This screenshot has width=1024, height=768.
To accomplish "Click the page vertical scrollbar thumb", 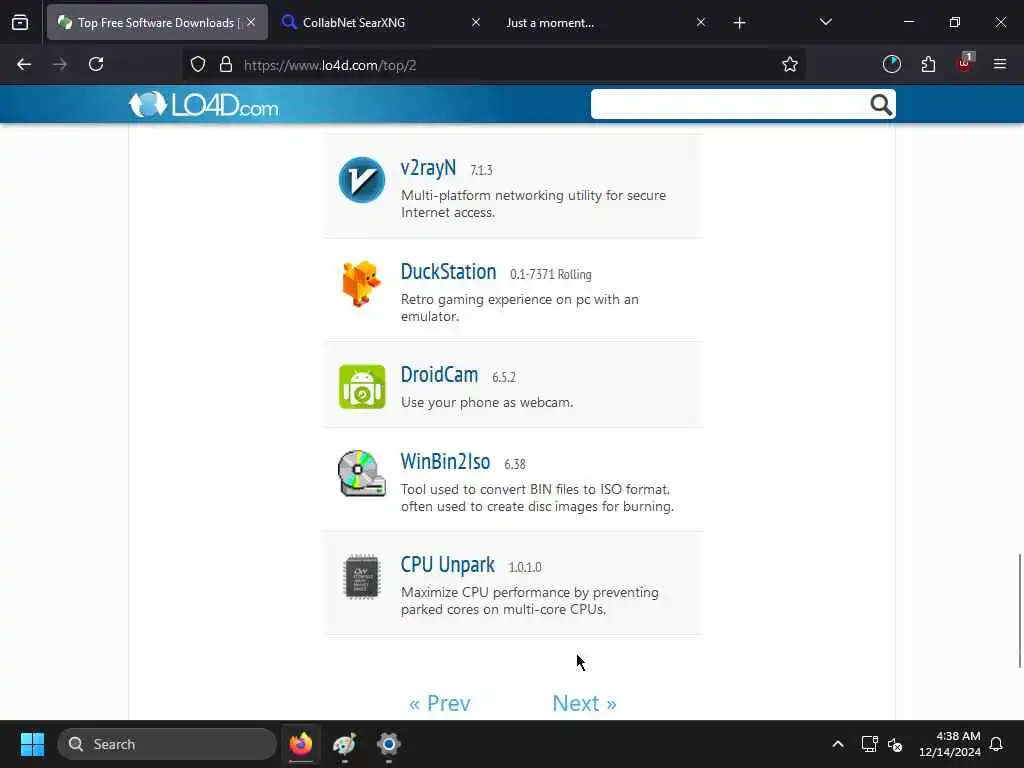I will [x=1020, y=611].
